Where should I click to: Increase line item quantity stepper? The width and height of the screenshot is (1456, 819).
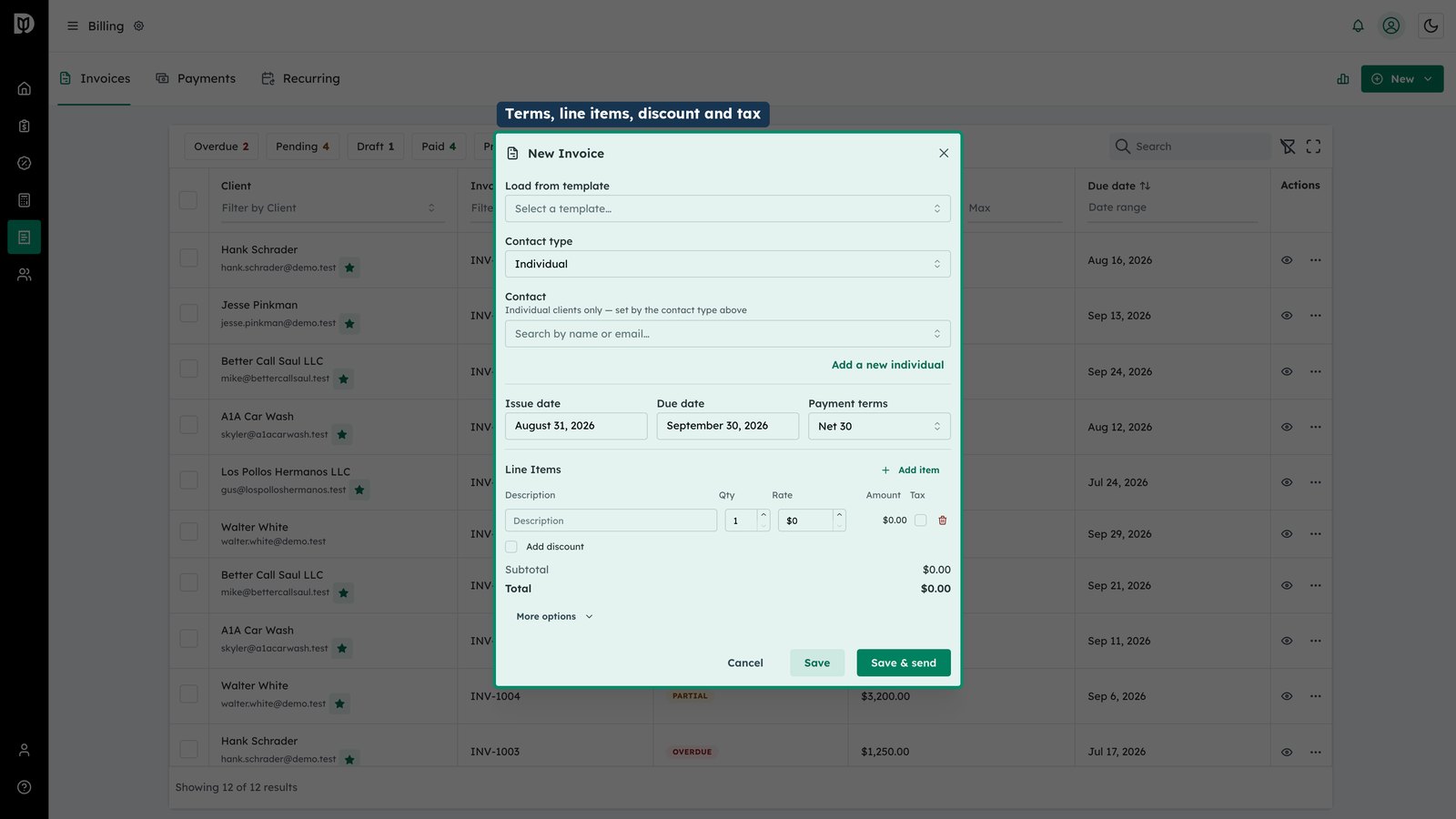coord(763,515)
